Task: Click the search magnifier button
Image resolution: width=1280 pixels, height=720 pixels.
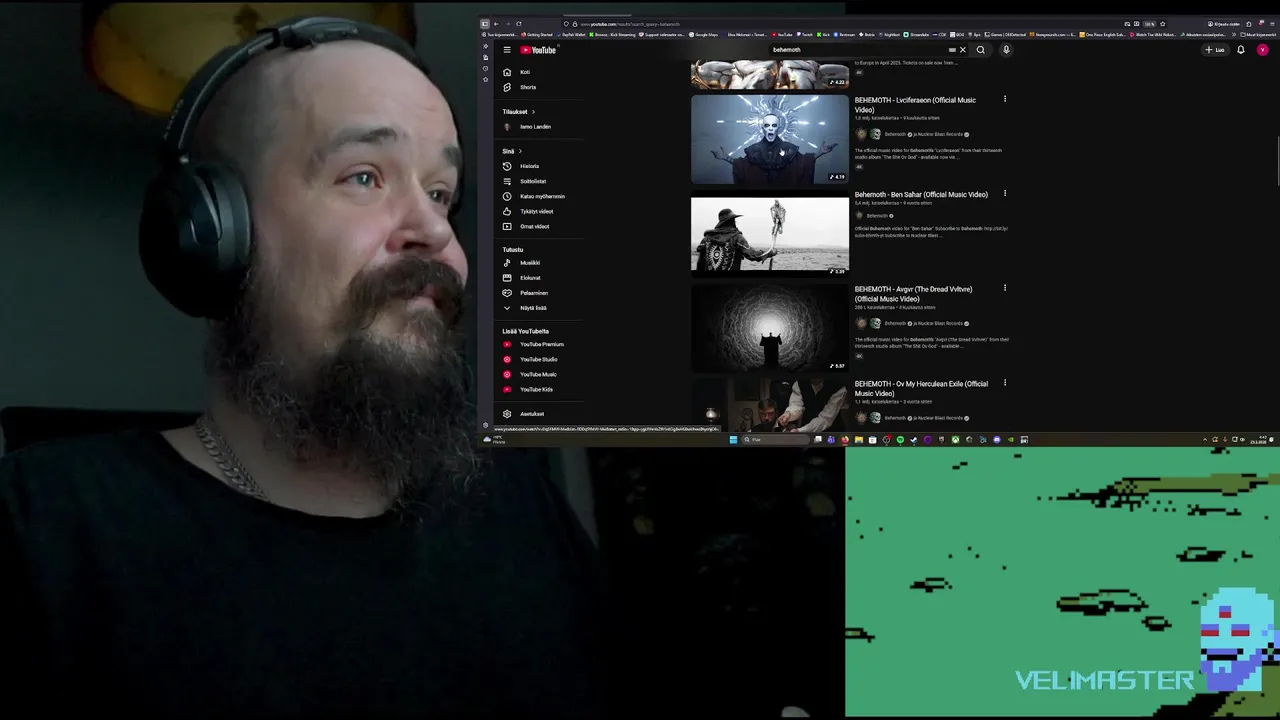Action: pos(981,50)
